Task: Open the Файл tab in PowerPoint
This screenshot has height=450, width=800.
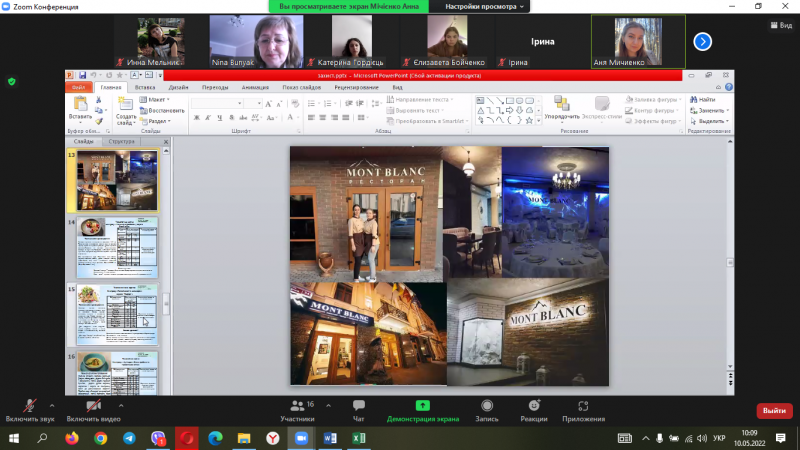Action: click(x=79, y=87)
